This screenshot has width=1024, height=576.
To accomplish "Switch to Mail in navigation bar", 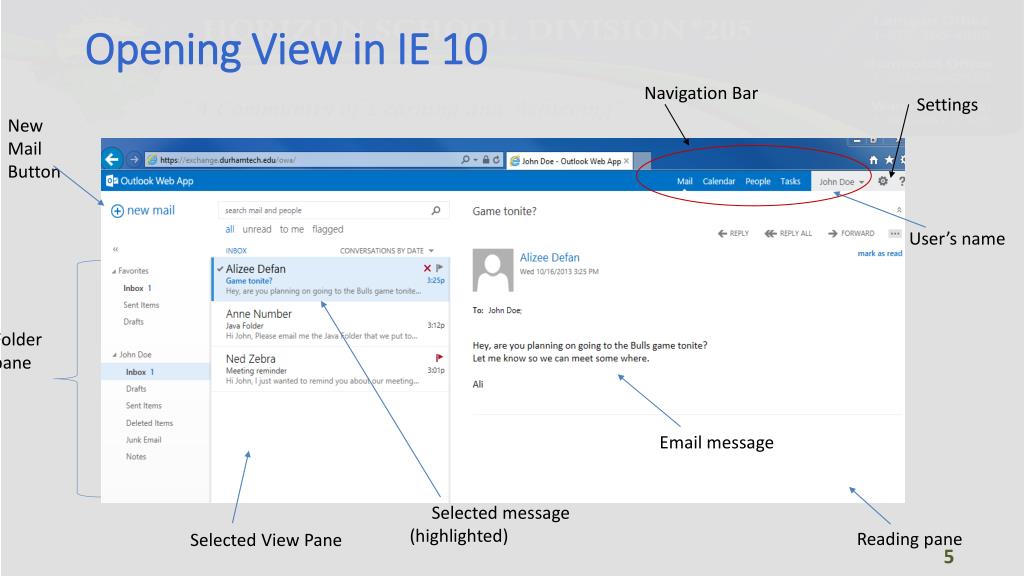I will pos(684,181).
